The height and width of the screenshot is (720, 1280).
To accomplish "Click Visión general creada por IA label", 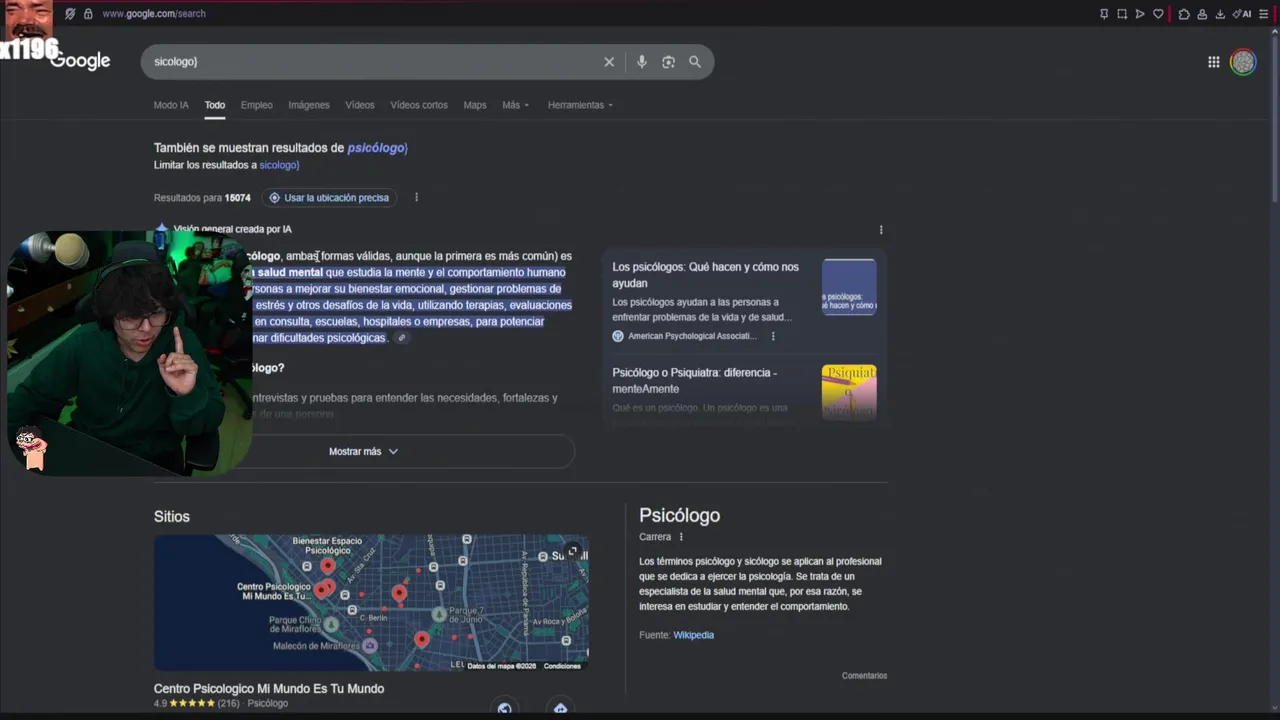I will tap(232, 229).
